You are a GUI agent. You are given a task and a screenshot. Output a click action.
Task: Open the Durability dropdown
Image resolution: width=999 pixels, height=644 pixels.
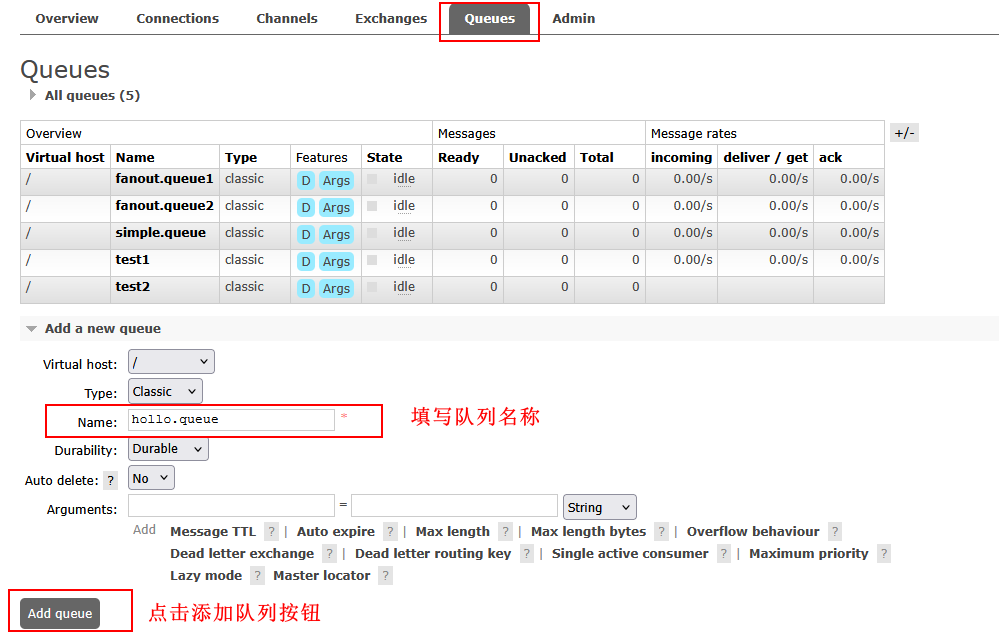click(168, 449)
